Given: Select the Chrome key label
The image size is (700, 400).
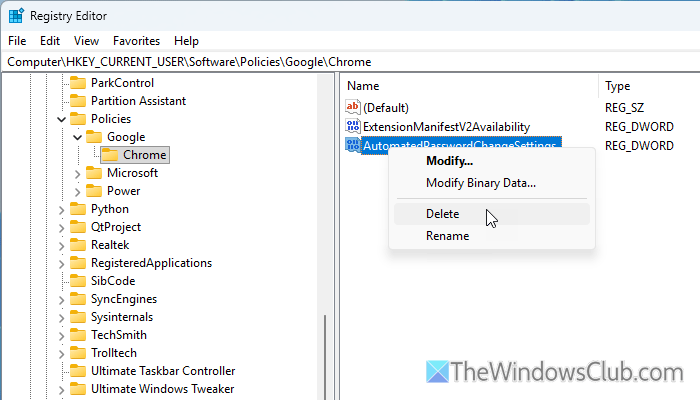Looking at the screenshot, I should click(145, 155).
